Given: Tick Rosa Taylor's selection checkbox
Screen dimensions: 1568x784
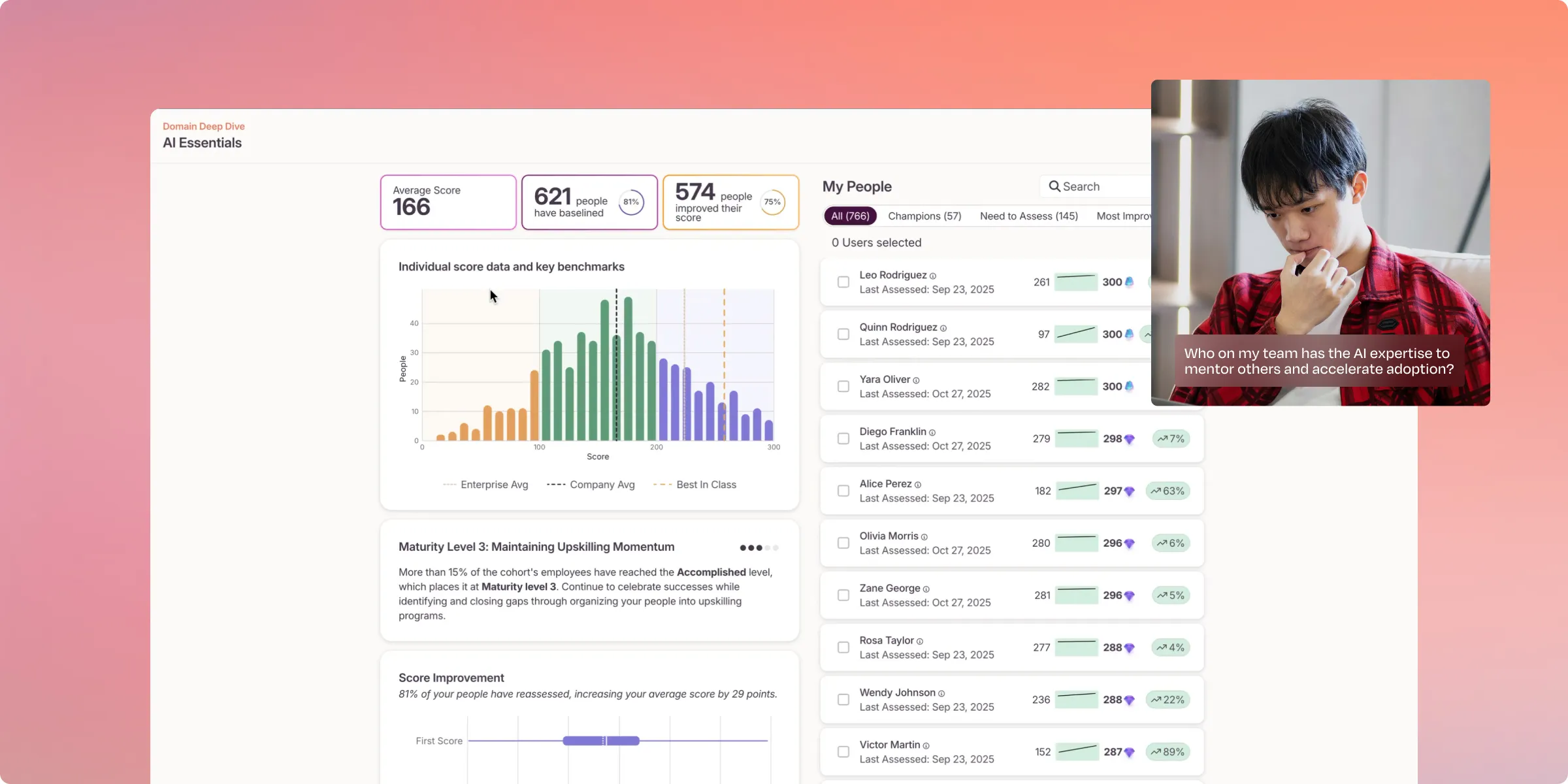Looking at the screenshot, I should 843,647.
